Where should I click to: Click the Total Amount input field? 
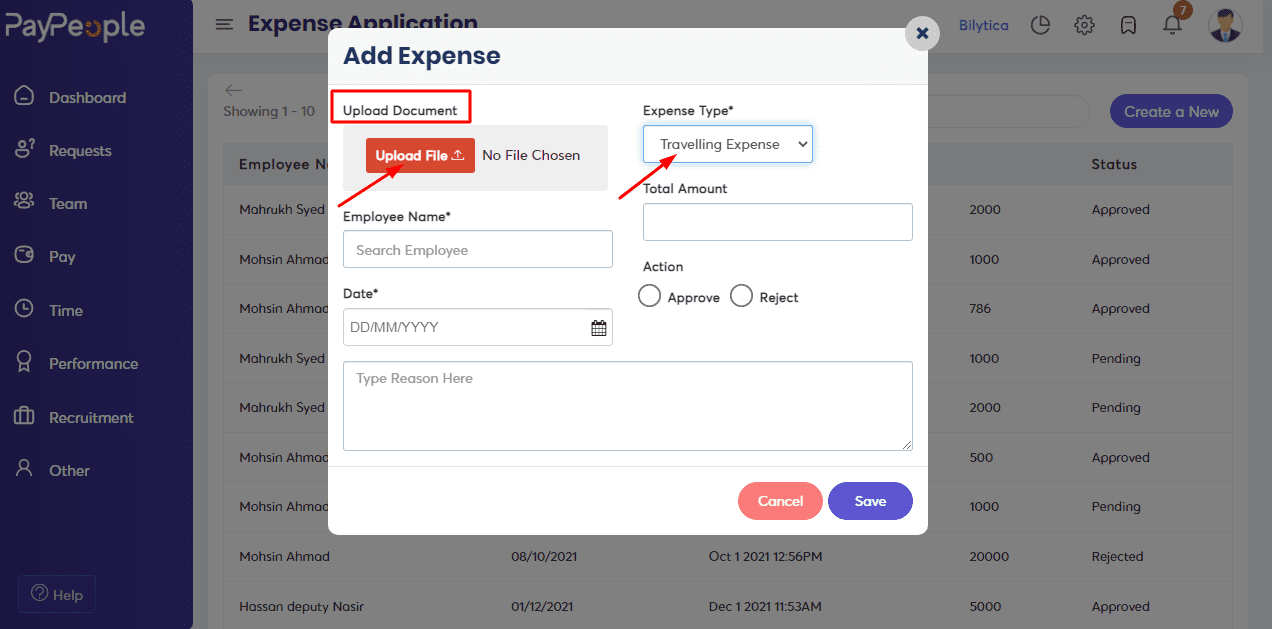tap(777, 222)
